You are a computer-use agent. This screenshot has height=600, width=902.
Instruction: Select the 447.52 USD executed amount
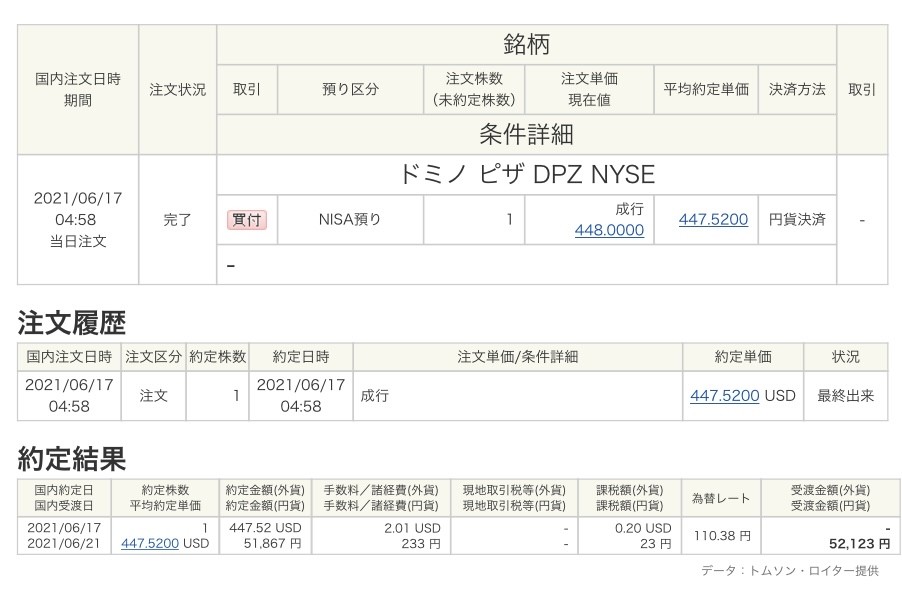pyautogui.click(x=265, y=528)
